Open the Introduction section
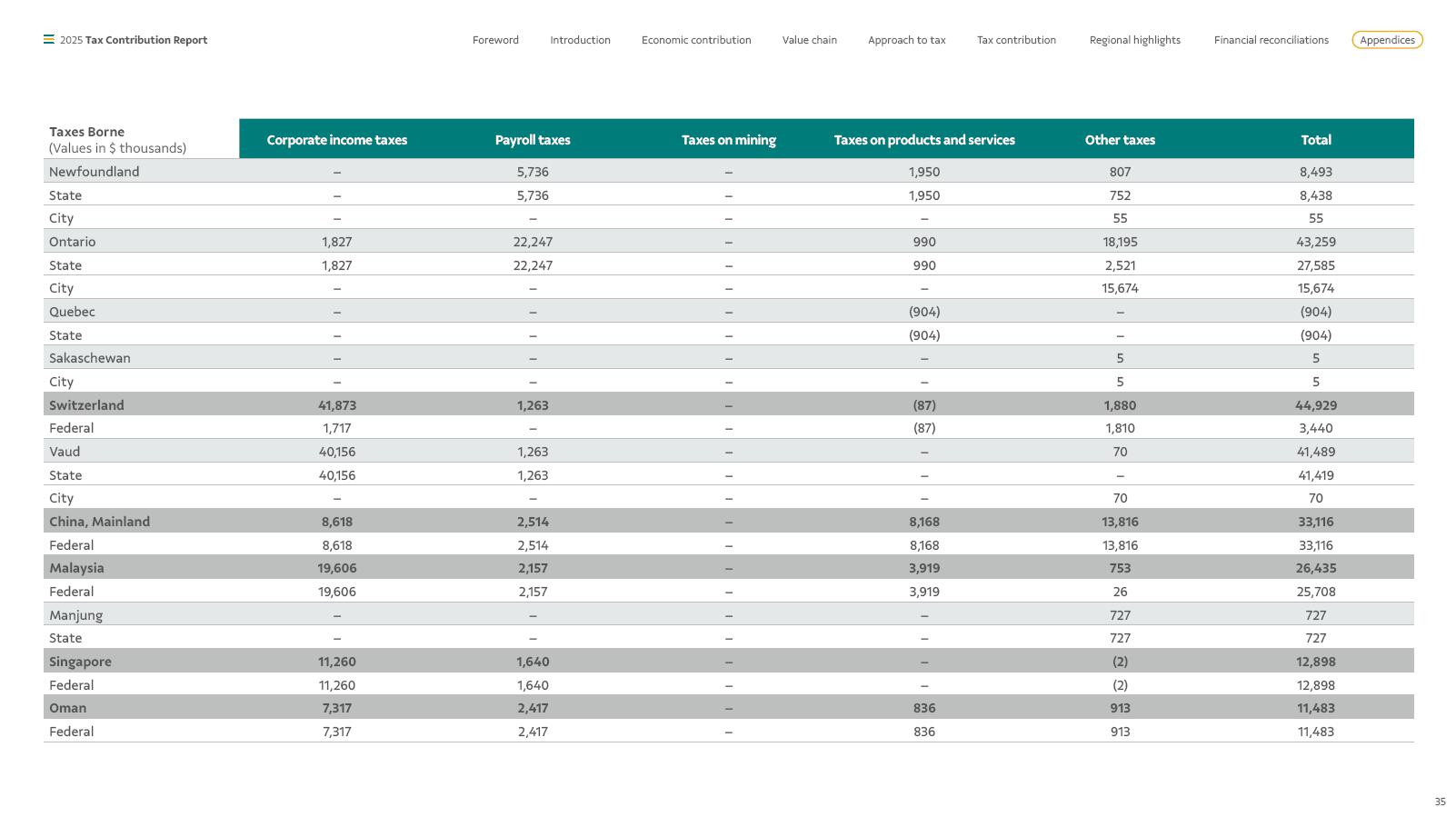 point(580,40)
